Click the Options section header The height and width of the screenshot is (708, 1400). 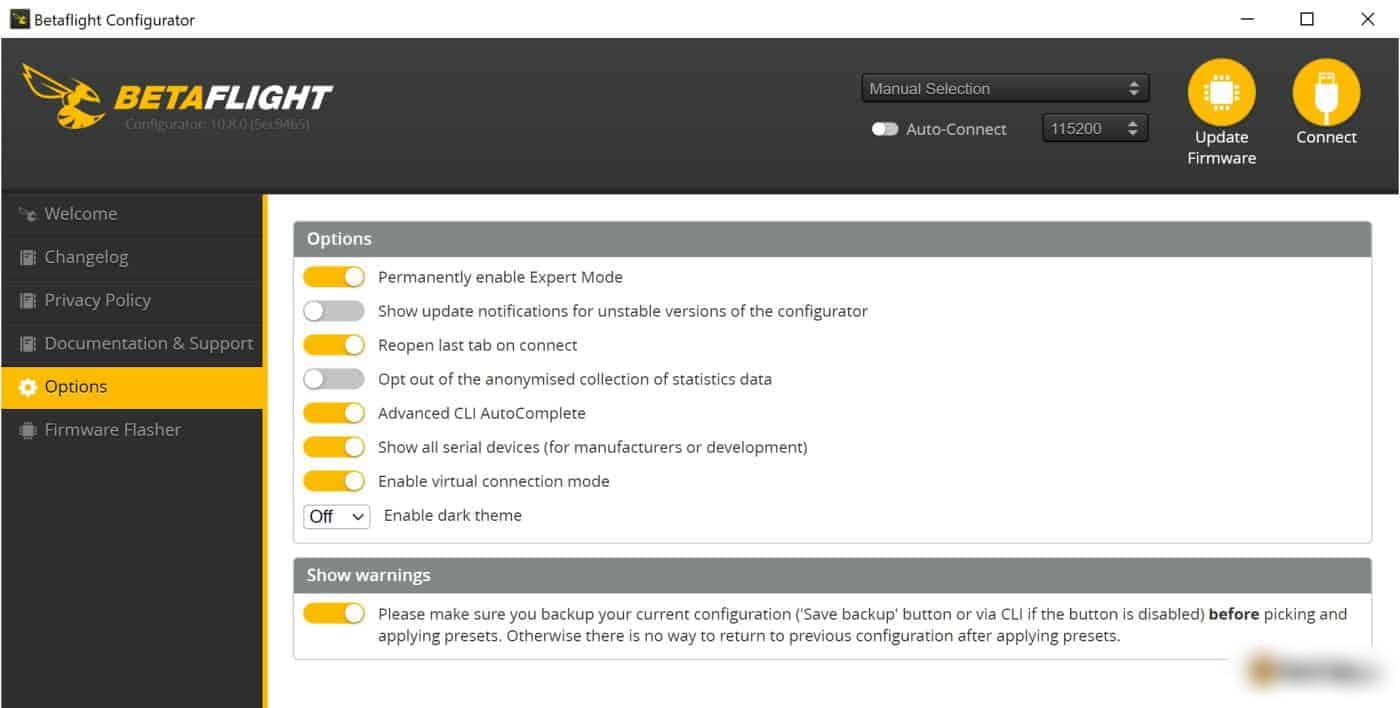(x=832, y=239)
